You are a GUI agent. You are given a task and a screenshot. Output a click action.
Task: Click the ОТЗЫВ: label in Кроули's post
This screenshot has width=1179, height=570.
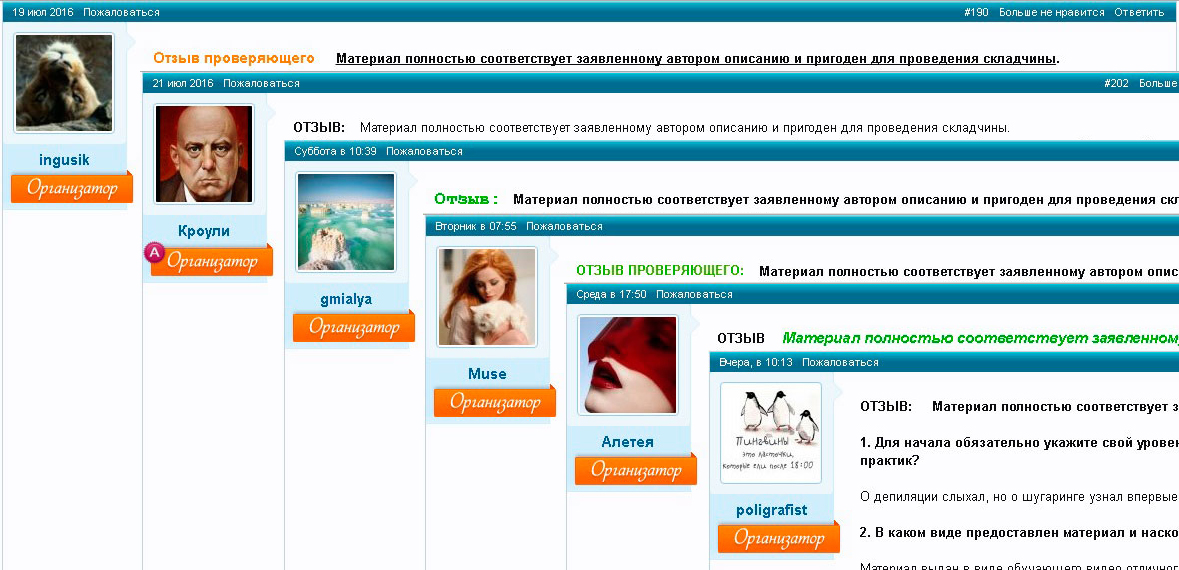(319, 127)
